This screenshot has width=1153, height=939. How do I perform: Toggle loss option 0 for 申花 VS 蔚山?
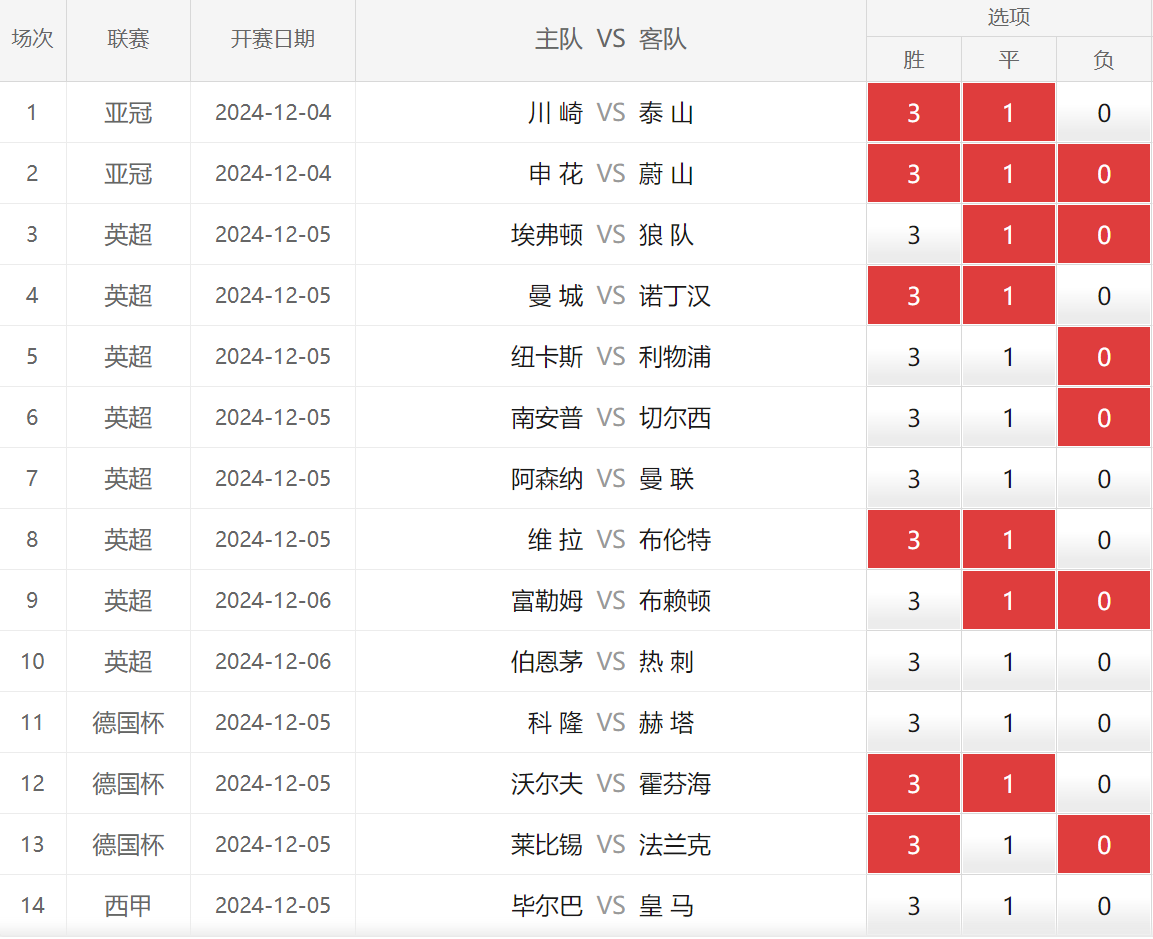pyautogui.click(x=1104, y=174)
